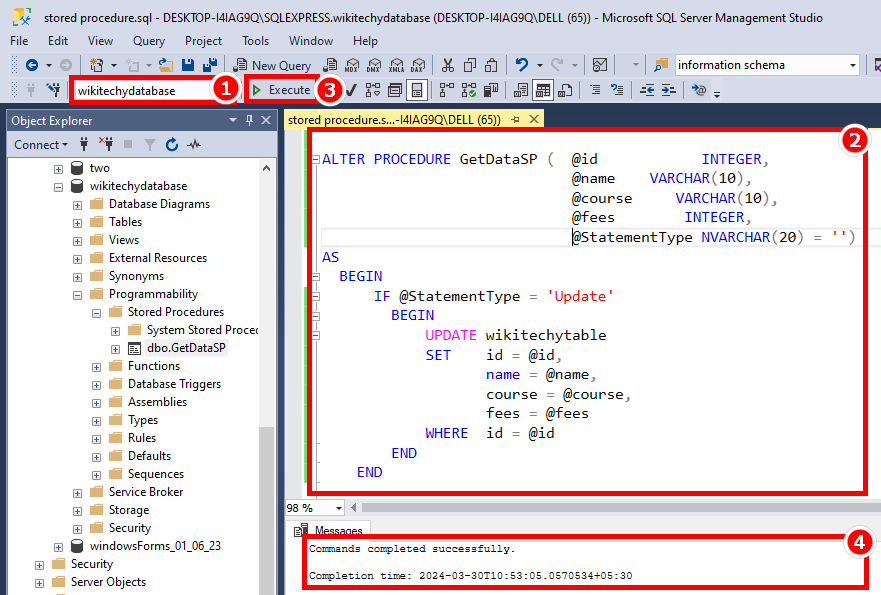881x595 pixels.
Task: Click New Query in the toolbar
Action: point(273,65)
